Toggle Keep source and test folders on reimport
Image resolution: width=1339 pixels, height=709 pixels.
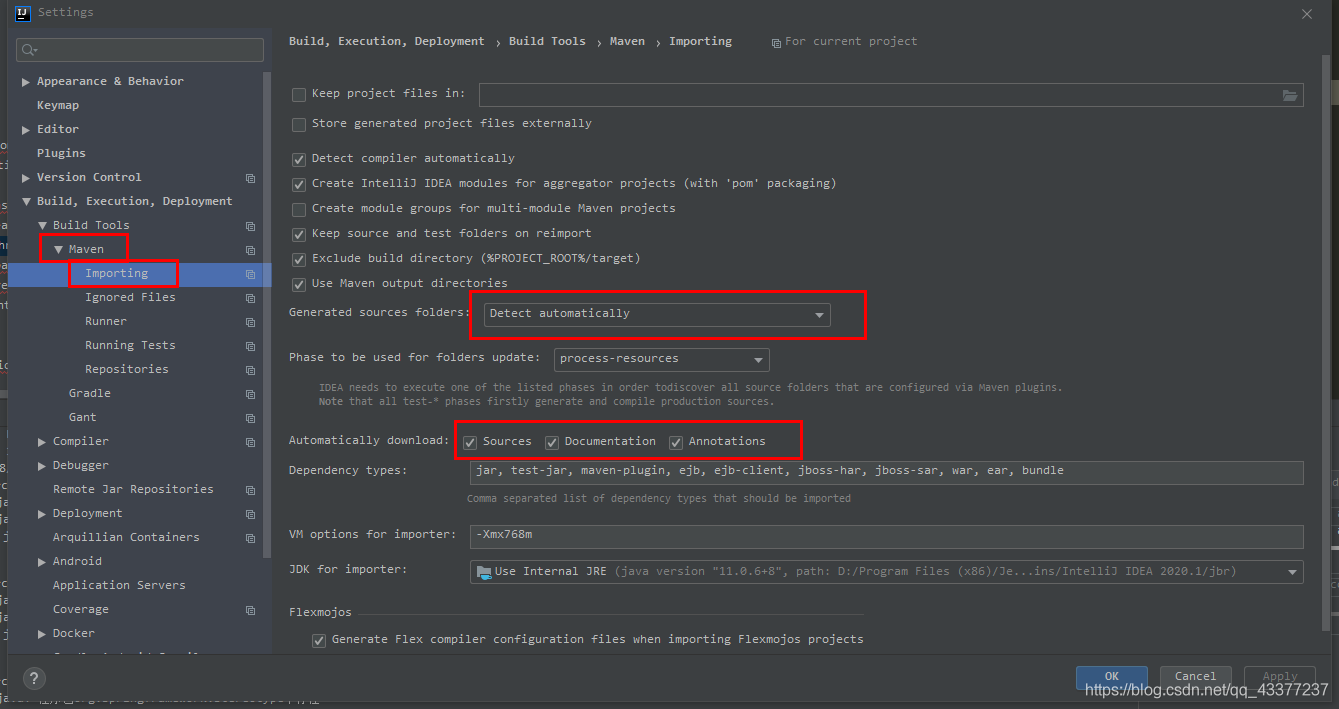tap(299, 234)
